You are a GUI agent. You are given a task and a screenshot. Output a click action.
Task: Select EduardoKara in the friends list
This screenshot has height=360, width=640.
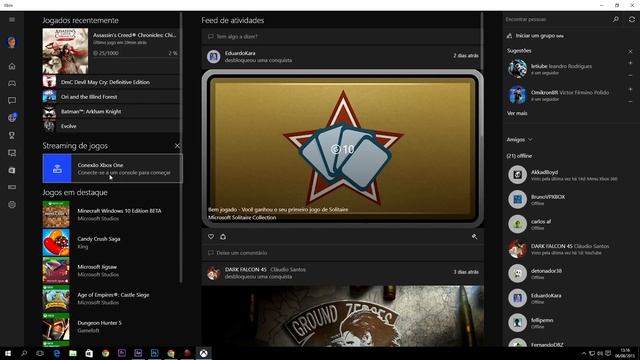tap(570, 298)
